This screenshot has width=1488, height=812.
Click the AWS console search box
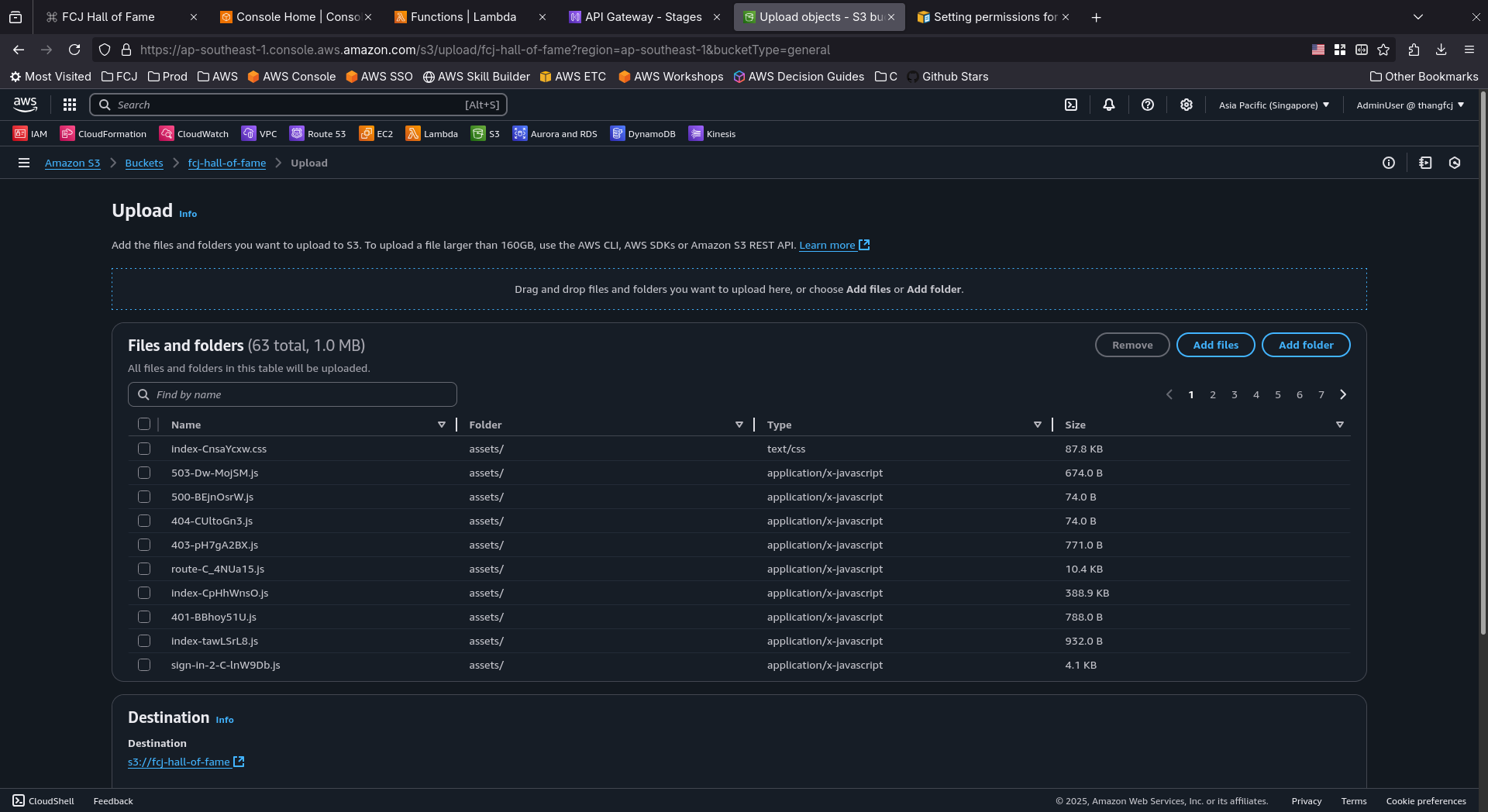click(298, 105)
